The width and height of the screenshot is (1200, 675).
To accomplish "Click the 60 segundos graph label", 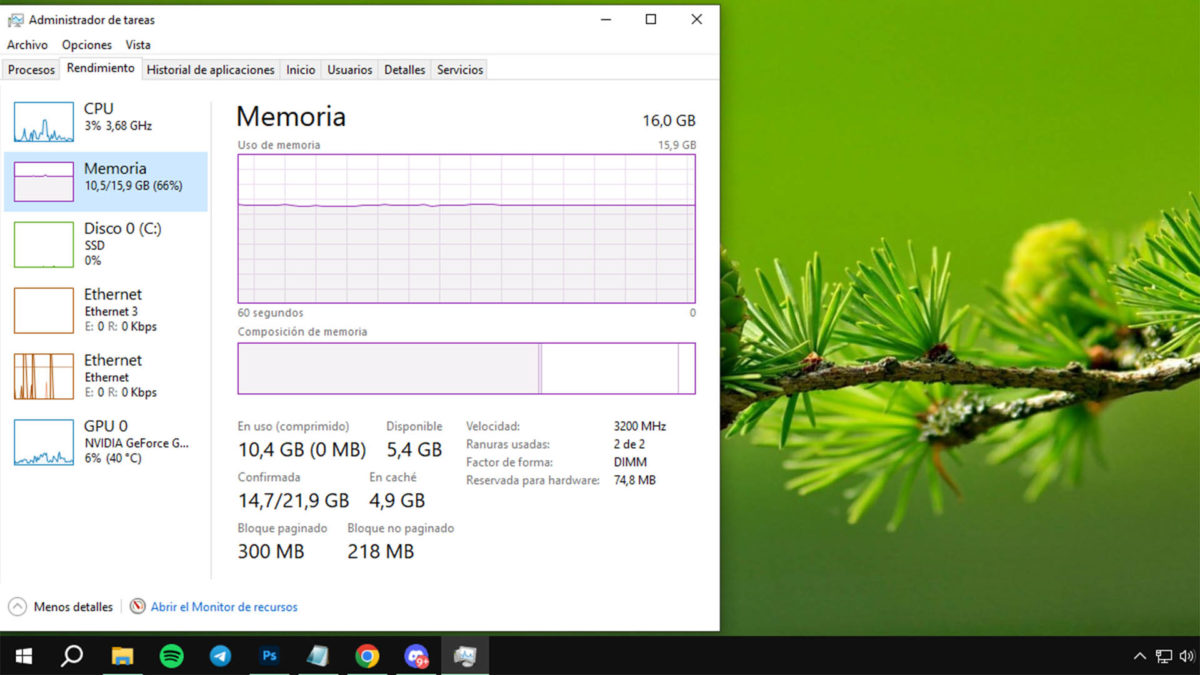I will [271, 313].
